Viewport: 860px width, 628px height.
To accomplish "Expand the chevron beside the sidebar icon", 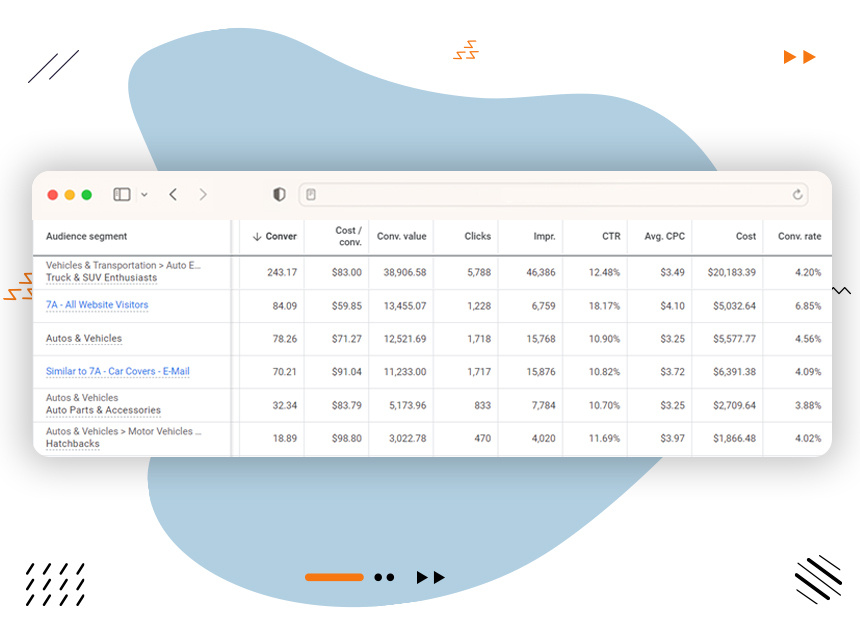I will click(144, 195).
